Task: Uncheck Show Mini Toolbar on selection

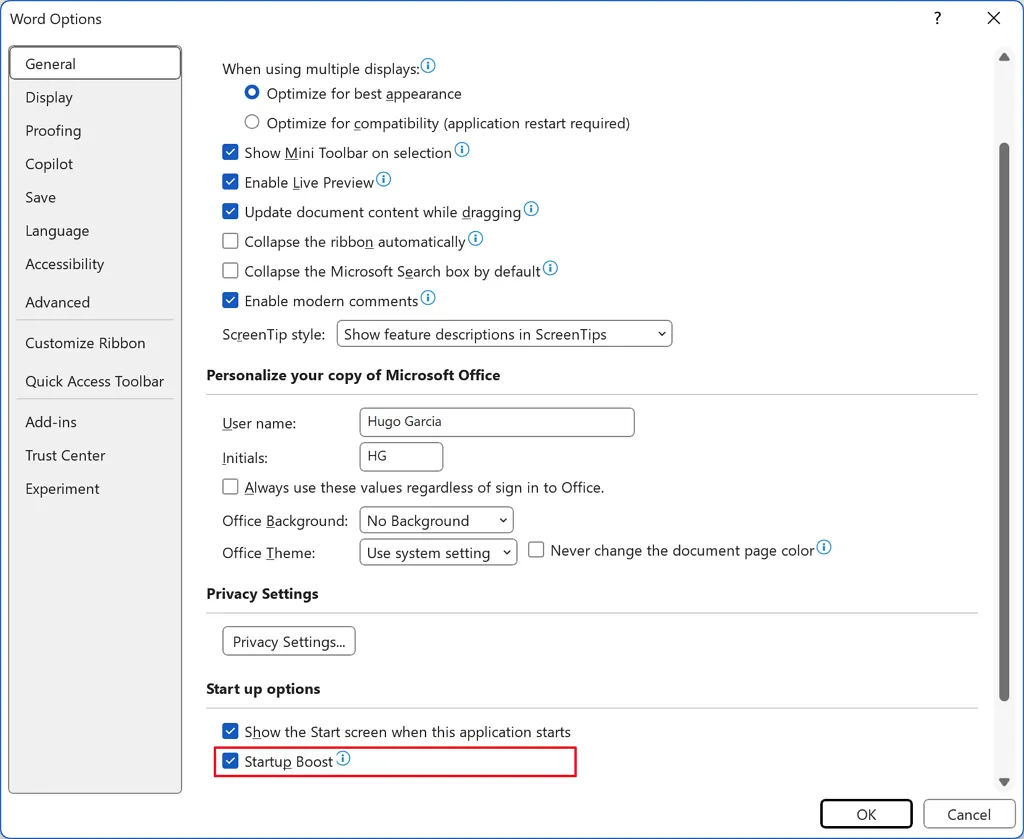Action: [x=230, y=152]
